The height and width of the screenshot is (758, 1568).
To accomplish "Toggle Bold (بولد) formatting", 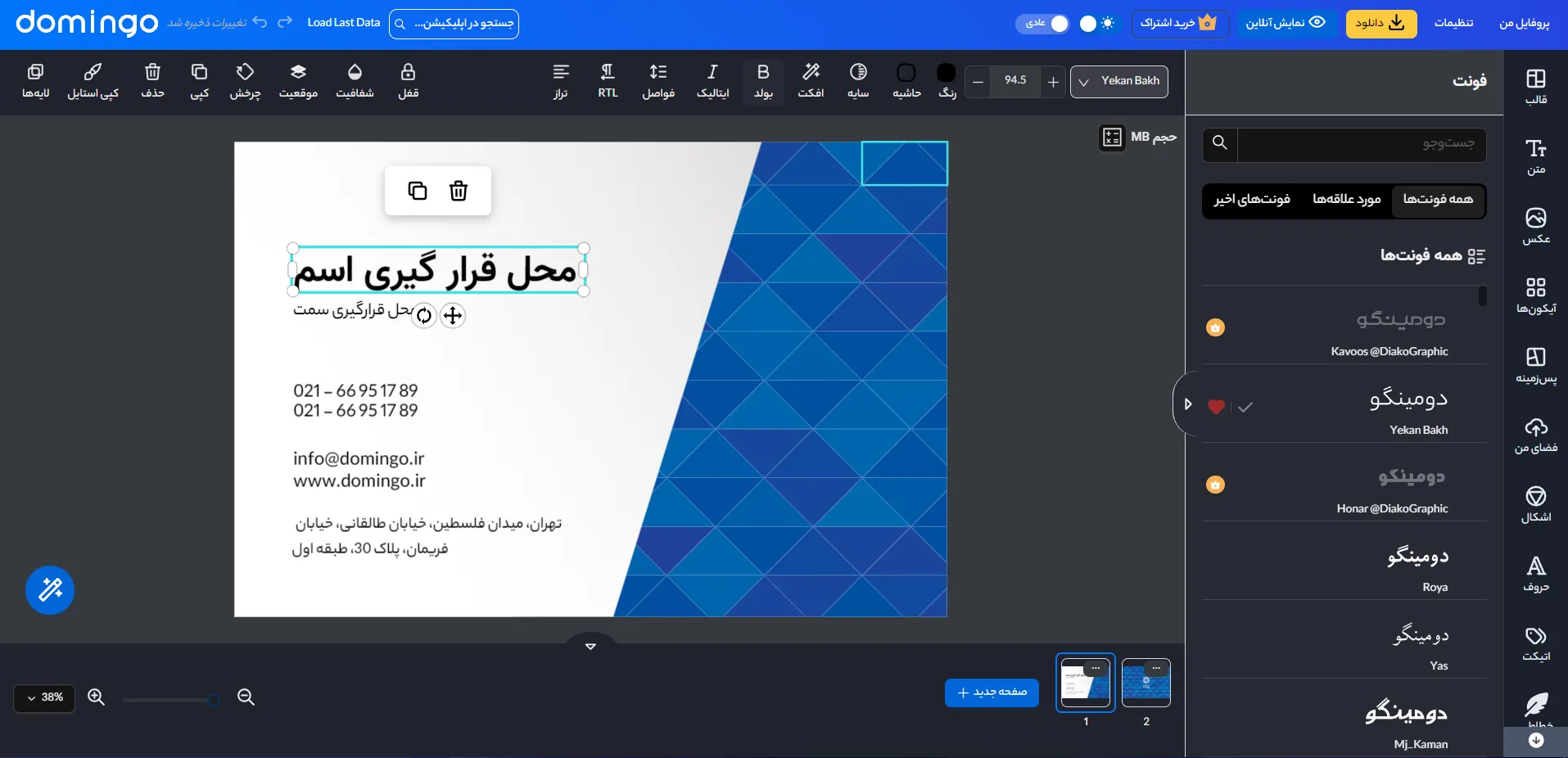I will (763, 81).
